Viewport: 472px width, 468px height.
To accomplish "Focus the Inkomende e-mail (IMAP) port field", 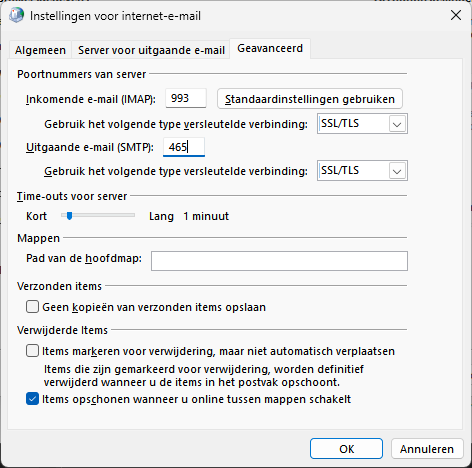I will [x=186, y=98].
